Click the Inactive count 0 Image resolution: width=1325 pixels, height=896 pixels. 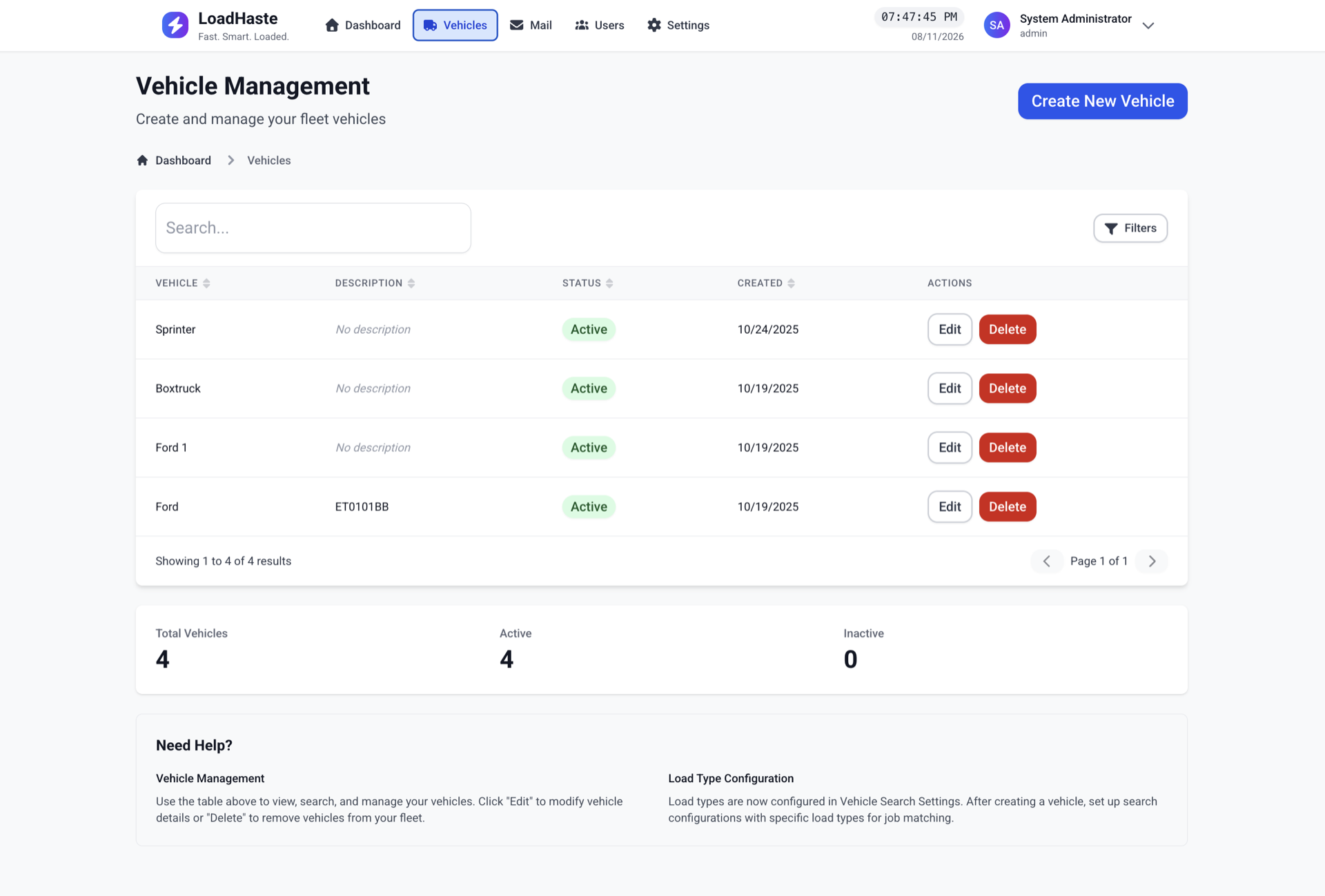click(850, 660)
